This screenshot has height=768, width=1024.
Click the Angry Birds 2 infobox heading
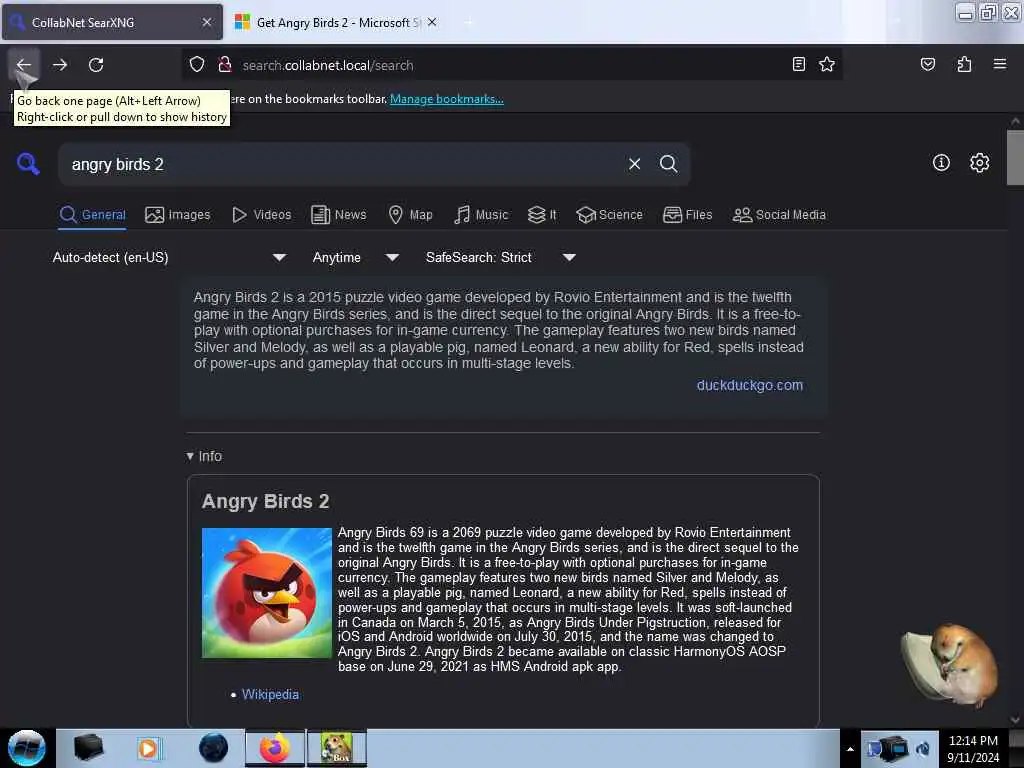click(265, 501)
